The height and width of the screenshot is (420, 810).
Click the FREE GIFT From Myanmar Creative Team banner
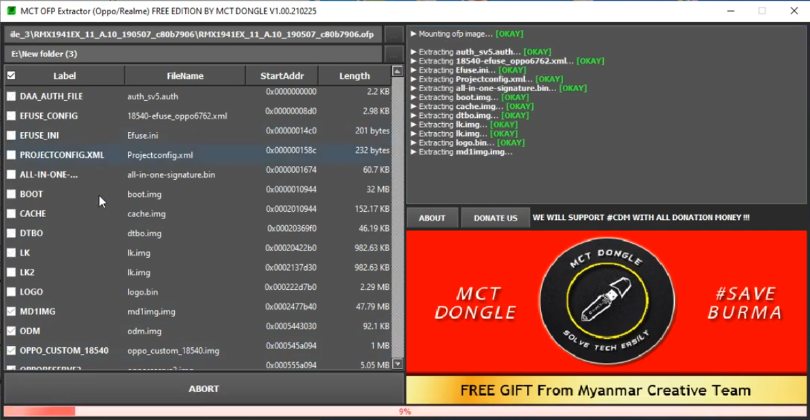click(606, 390)
